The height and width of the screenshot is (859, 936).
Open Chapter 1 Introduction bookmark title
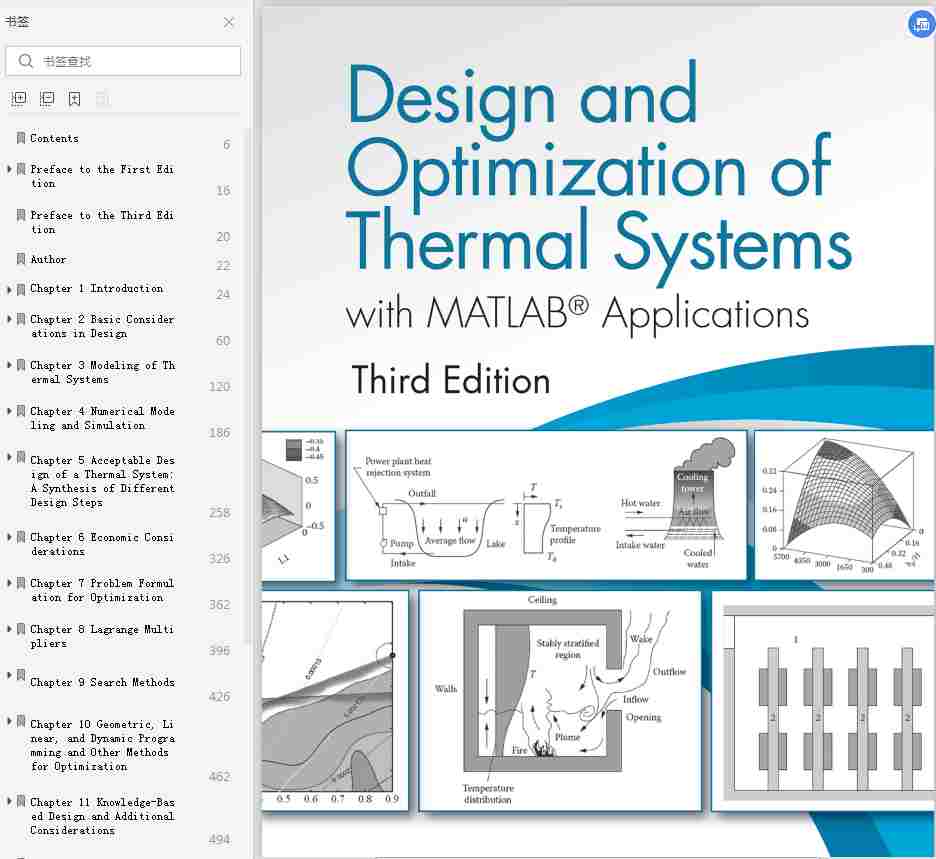(x=97, y=289)
